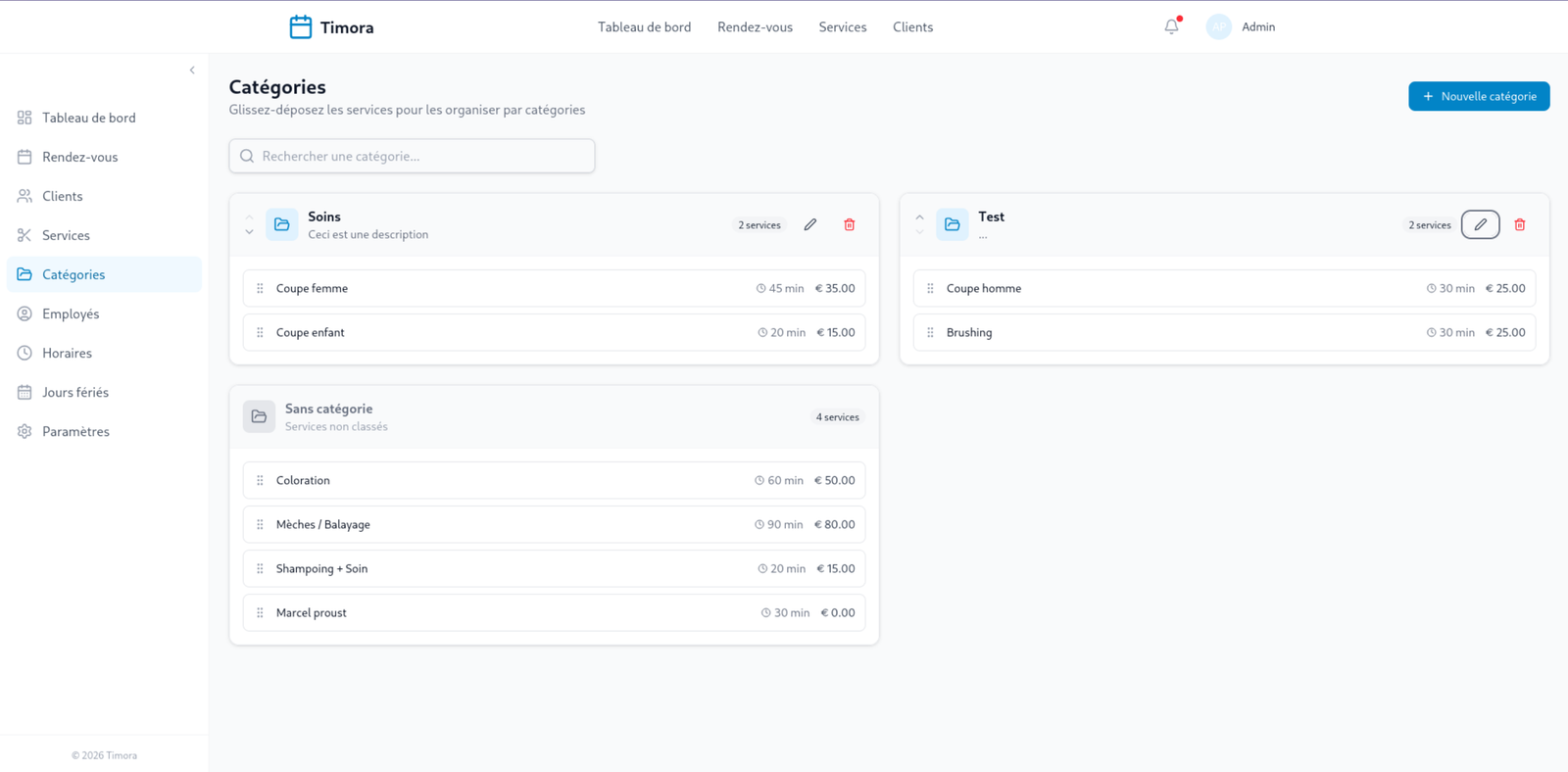Screen dimensions: 1568x772
Task: Click Clients in top navigation
Action: [x=912, y=27]
